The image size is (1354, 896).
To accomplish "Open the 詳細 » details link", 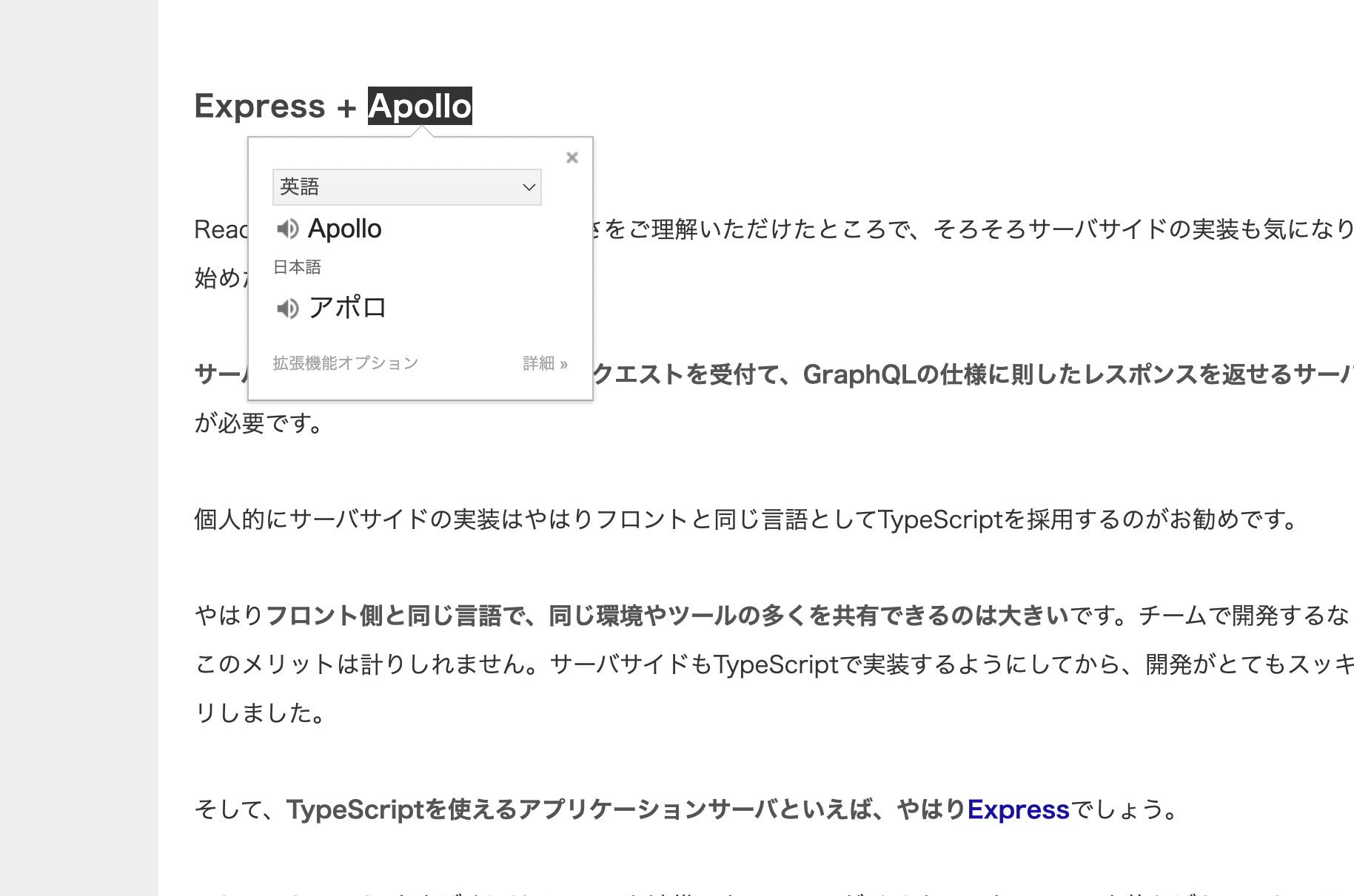I will [545, 363].
